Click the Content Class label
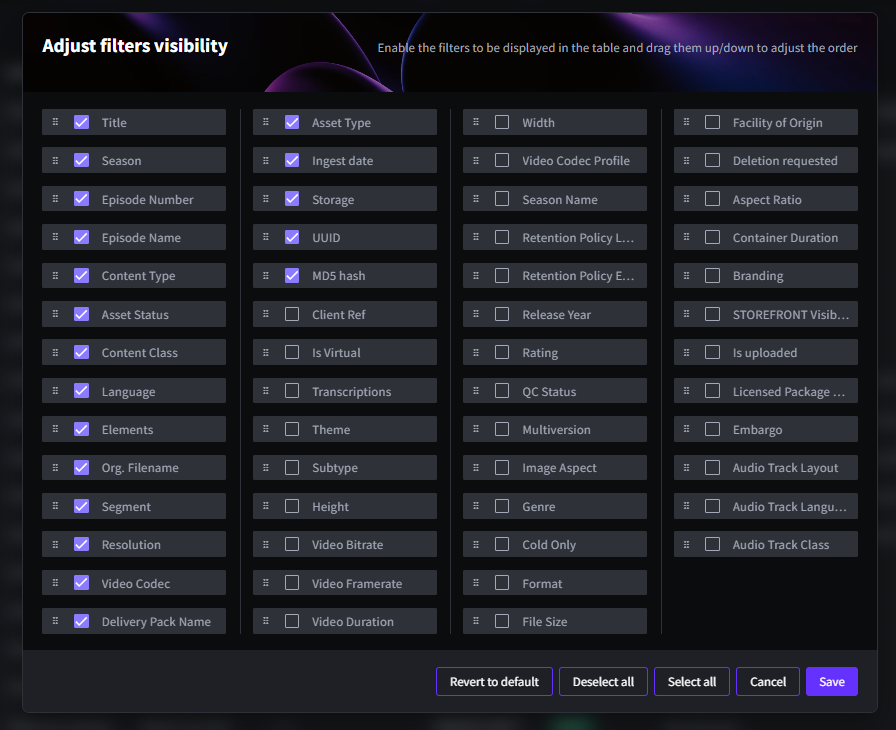896x730 pixels. coord(139,353)
